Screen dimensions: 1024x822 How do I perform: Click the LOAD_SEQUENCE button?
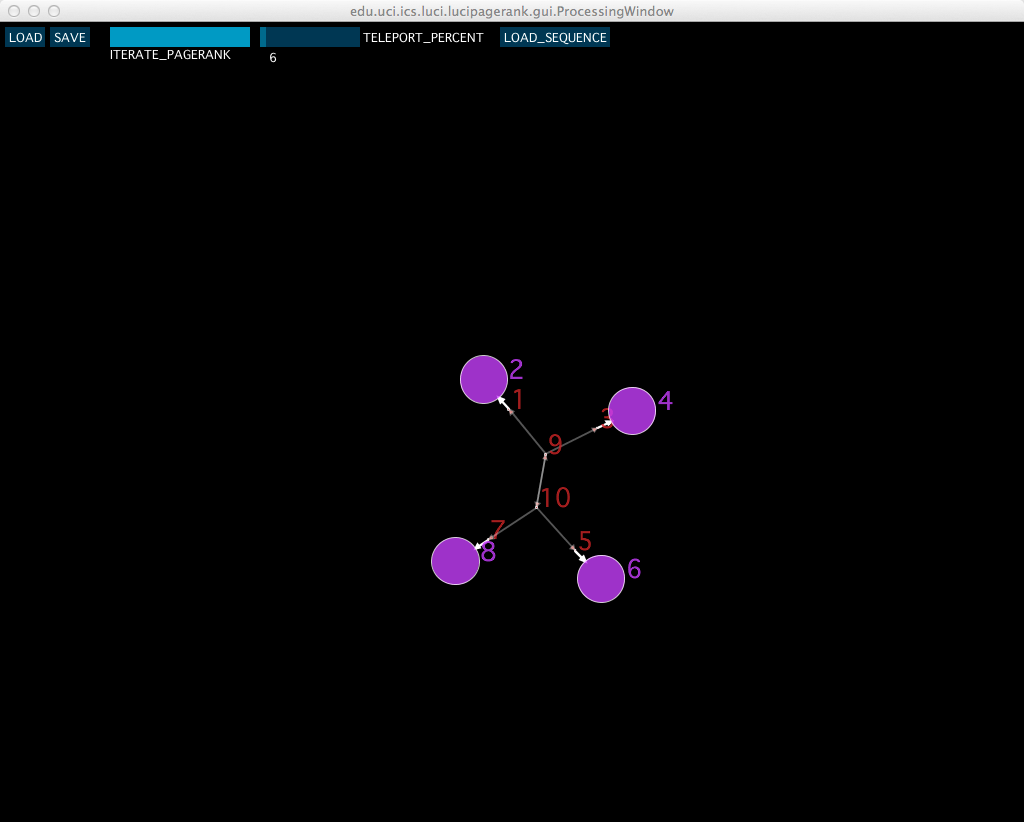tap(555, 37)
